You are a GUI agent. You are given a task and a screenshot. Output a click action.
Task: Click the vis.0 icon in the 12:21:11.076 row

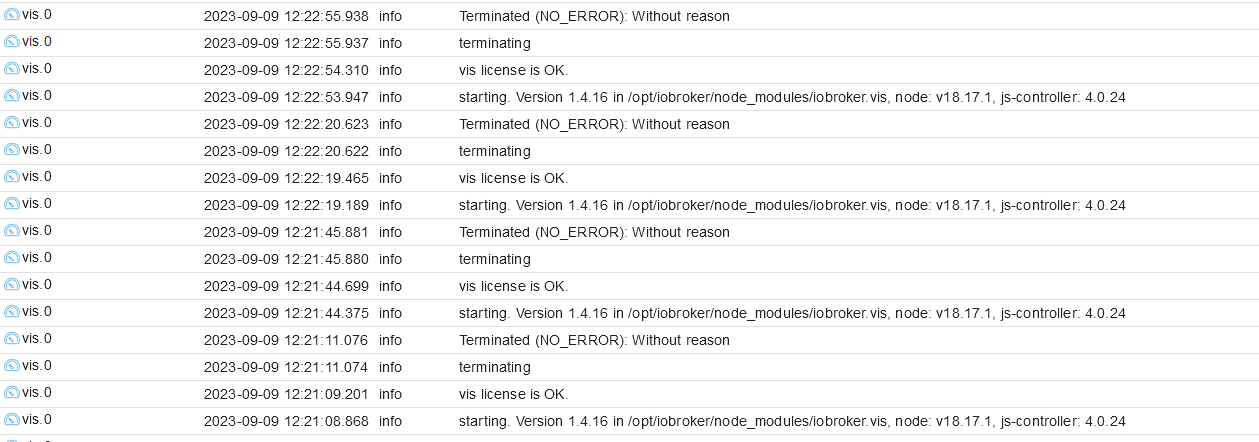pos(12,340)
